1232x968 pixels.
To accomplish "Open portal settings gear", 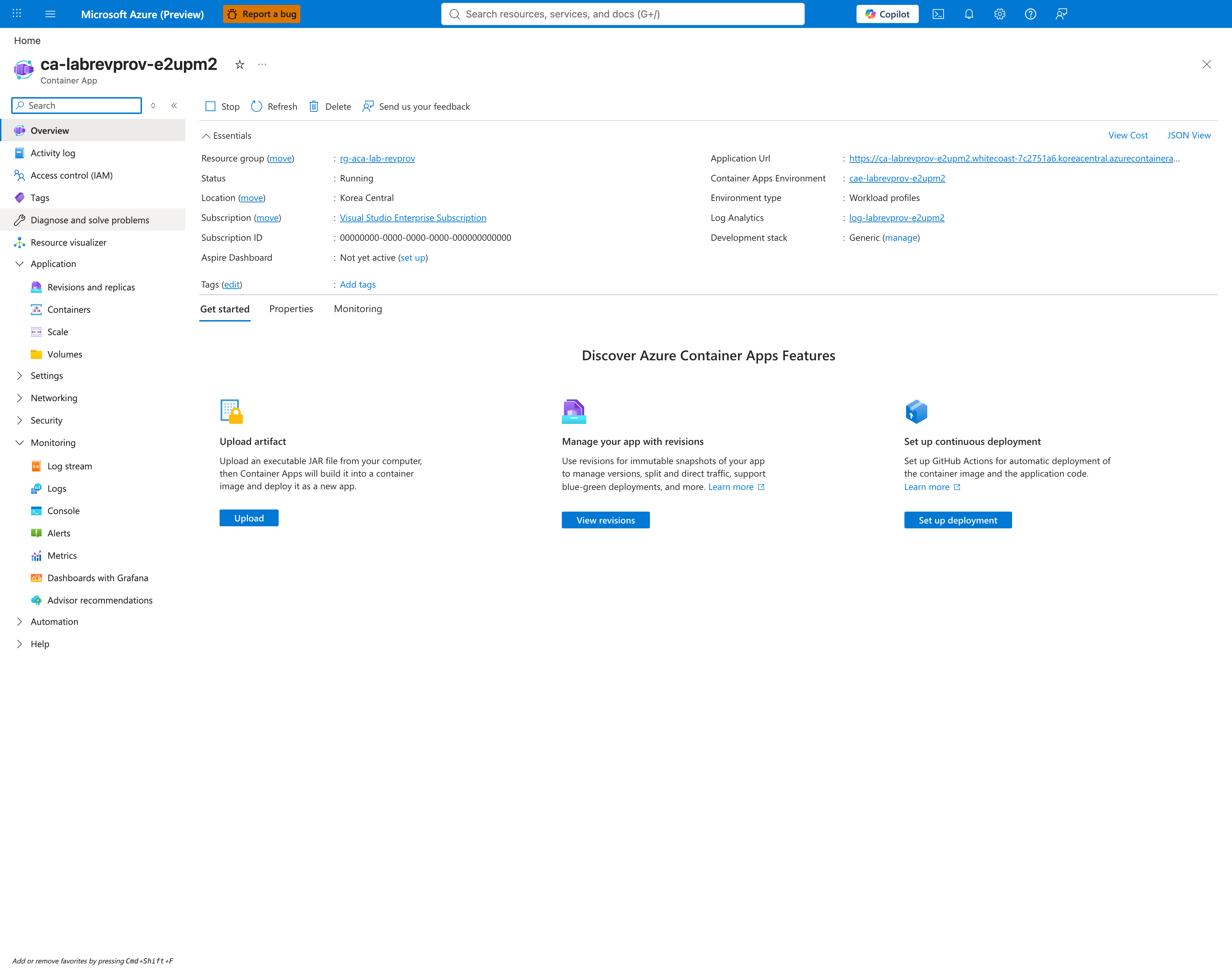I will pyautogui.click(x=1000, y=14).
